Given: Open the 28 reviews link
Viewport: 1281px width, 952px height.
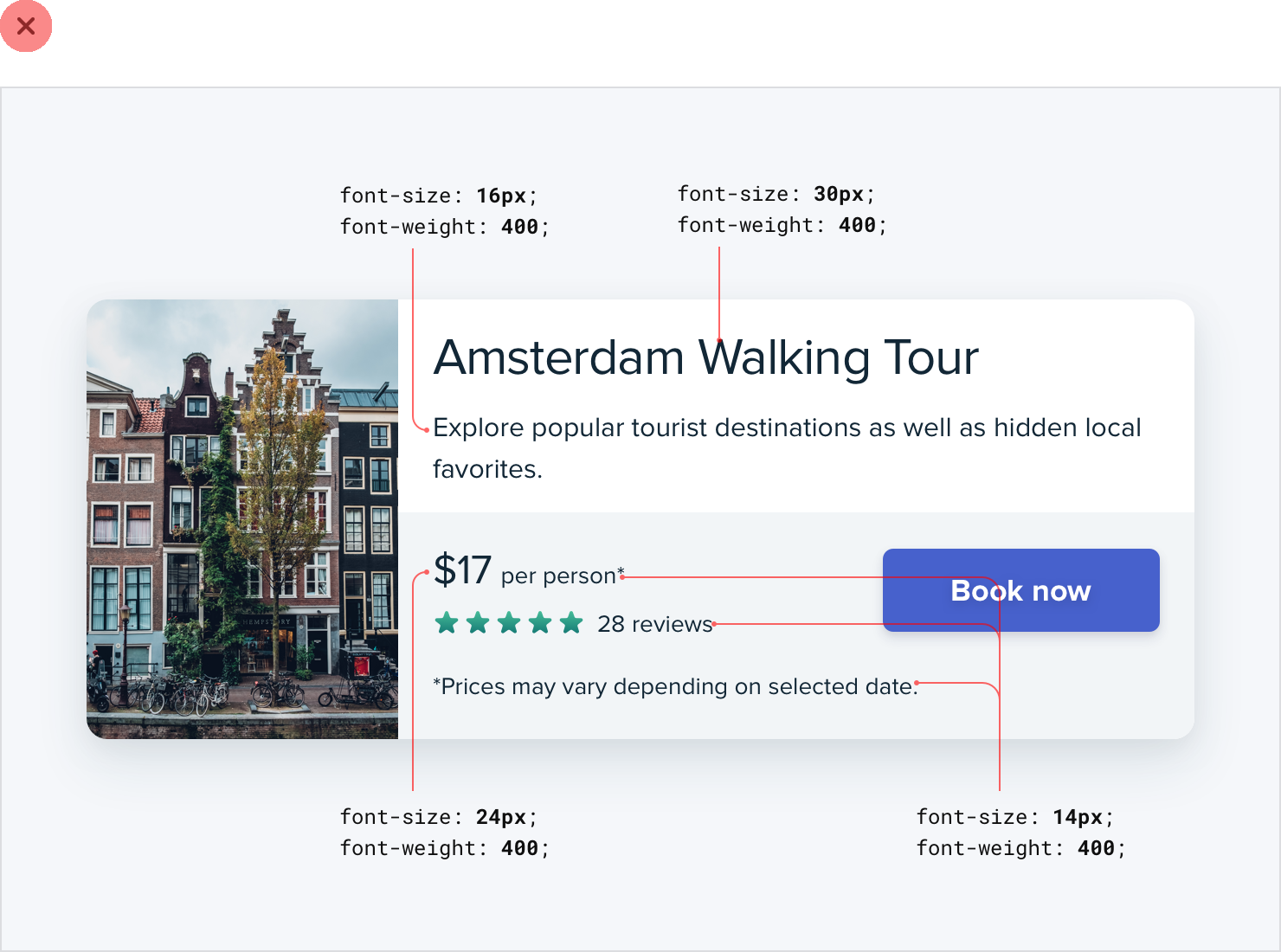Looking at the screenshot, I should click(654, 624).
